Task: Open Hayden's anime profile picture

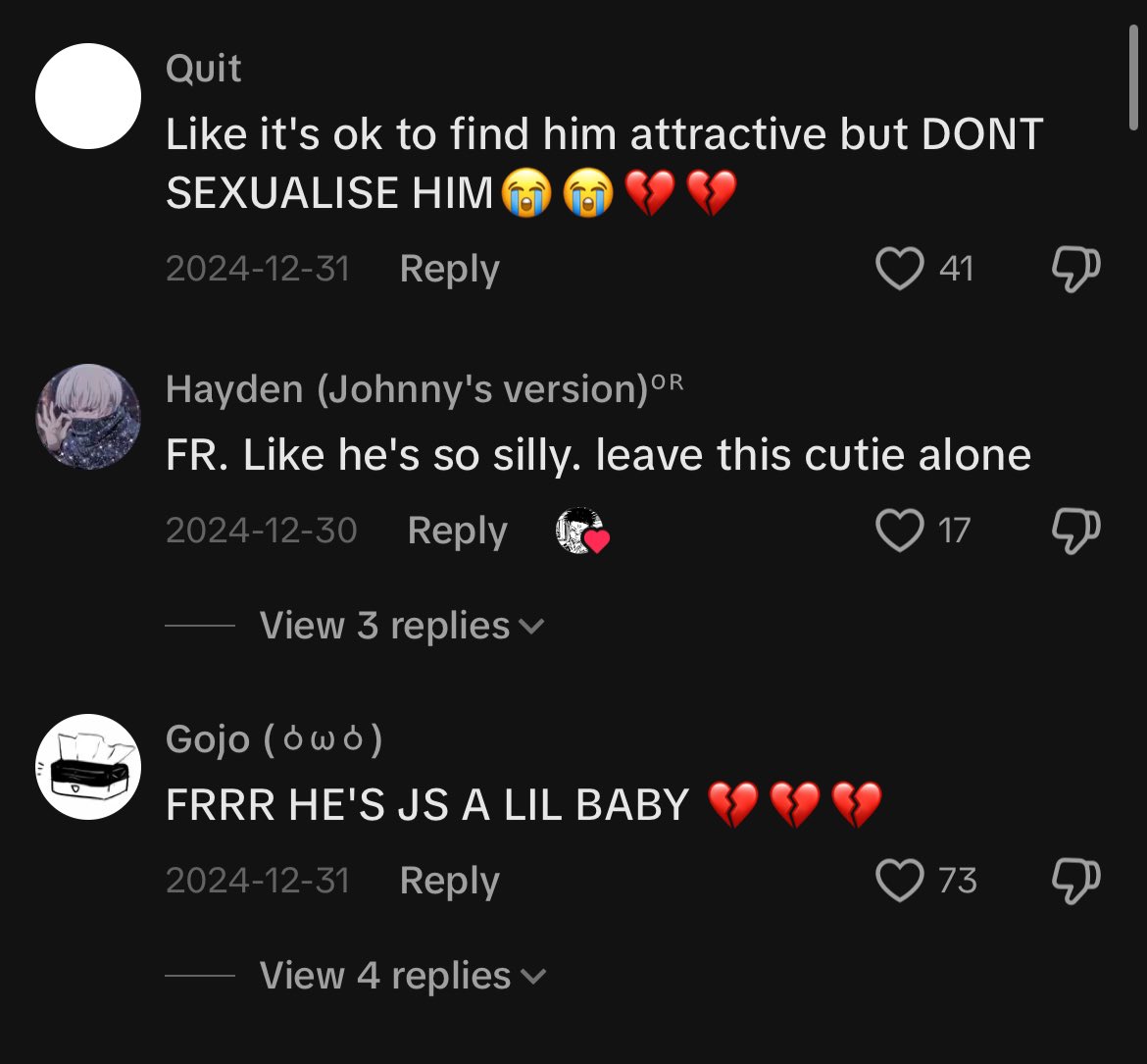Action: pos(88,417)
